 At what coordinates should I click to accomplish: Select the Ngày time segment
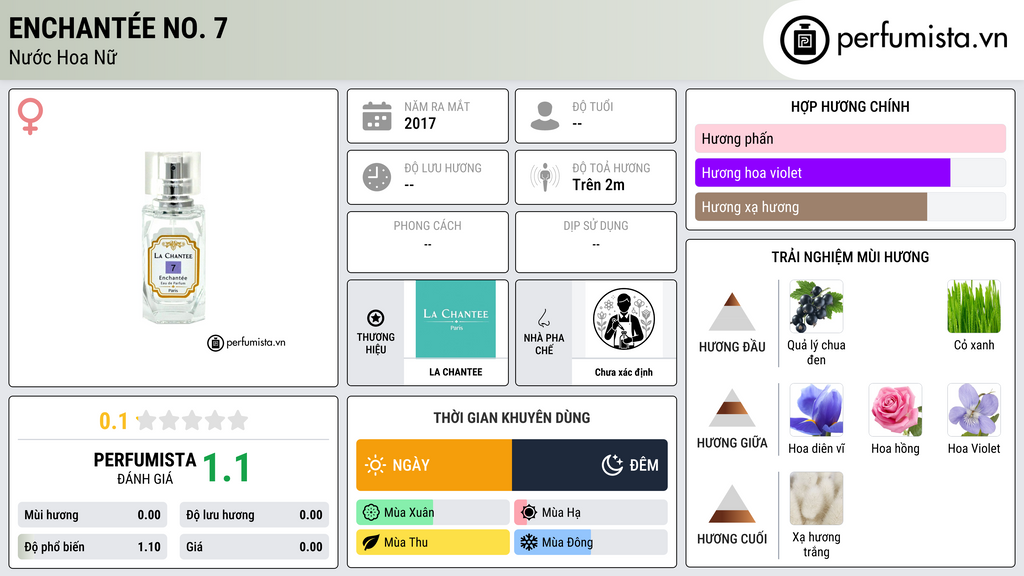[x=434, y=465]
